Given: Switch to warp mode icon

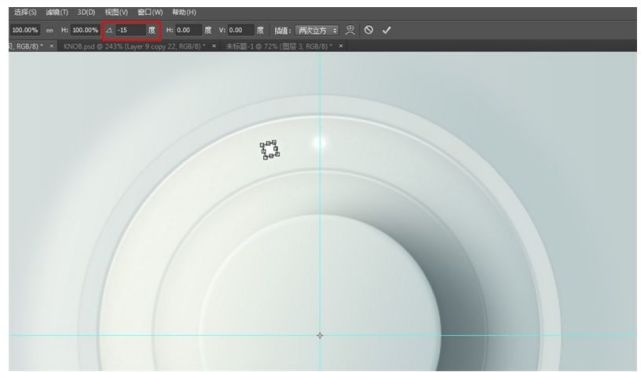Looking at the screenshot, I should 350,30.
